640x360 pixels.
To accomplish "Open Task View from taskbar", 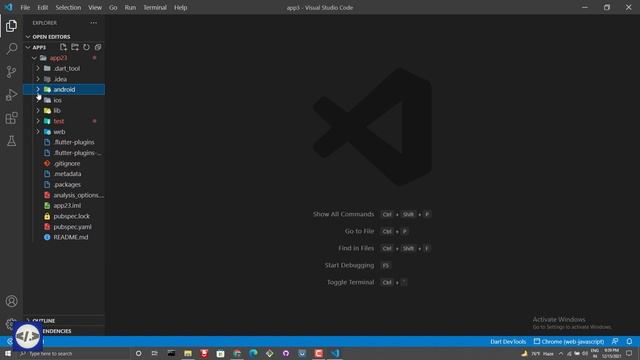I will tap(155, 353).
